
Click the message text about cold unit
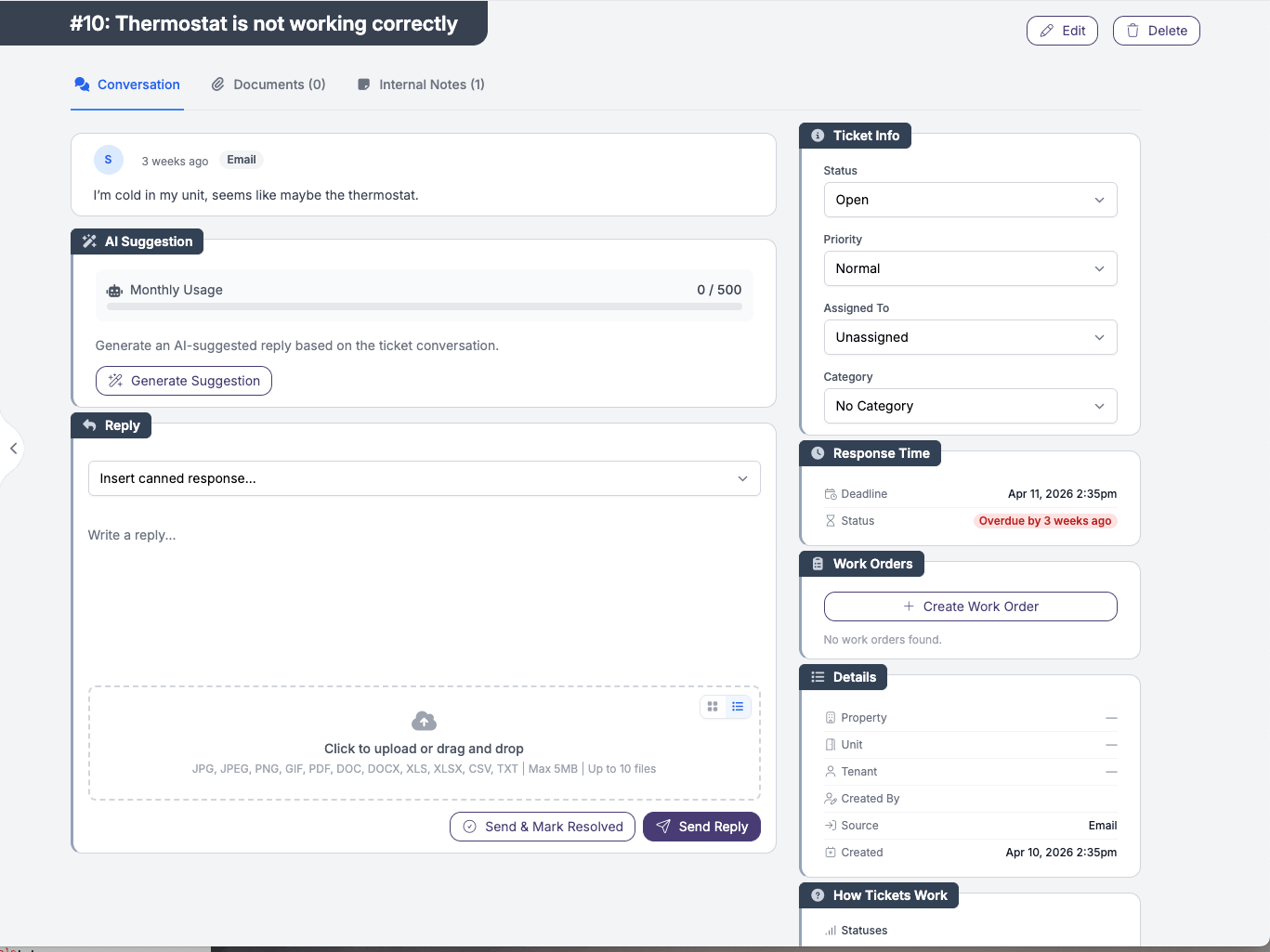(256, 195)
